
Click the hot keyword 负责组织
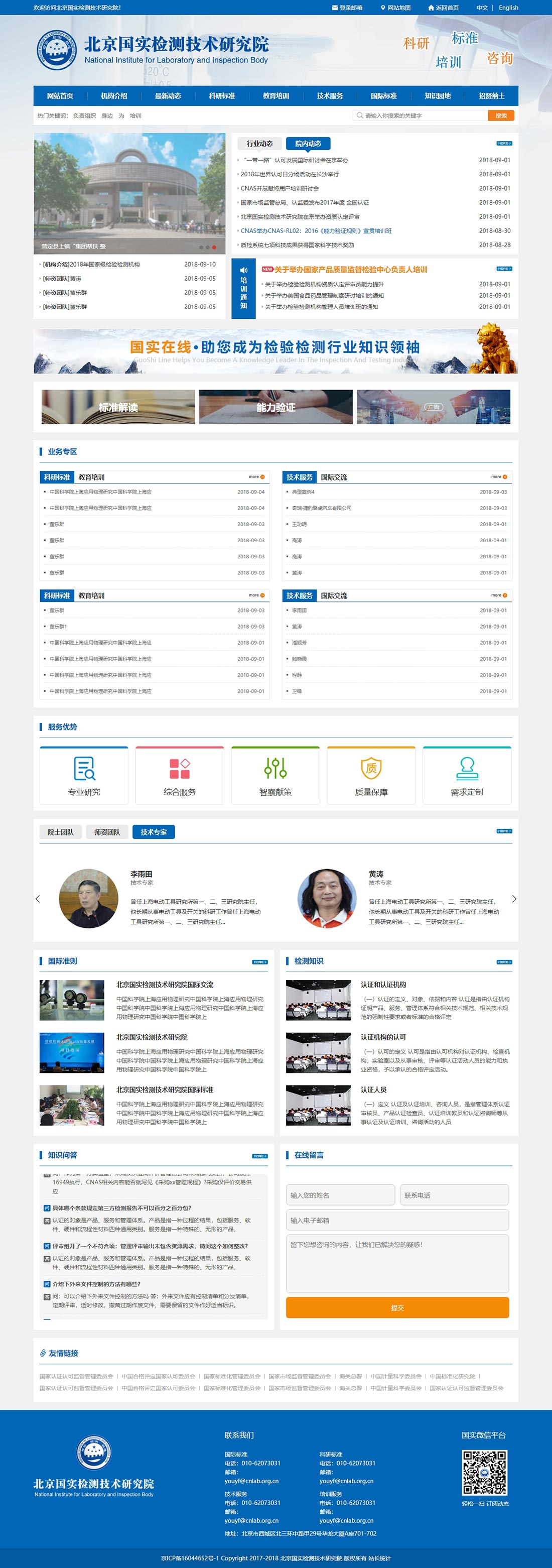coord(84,115)
